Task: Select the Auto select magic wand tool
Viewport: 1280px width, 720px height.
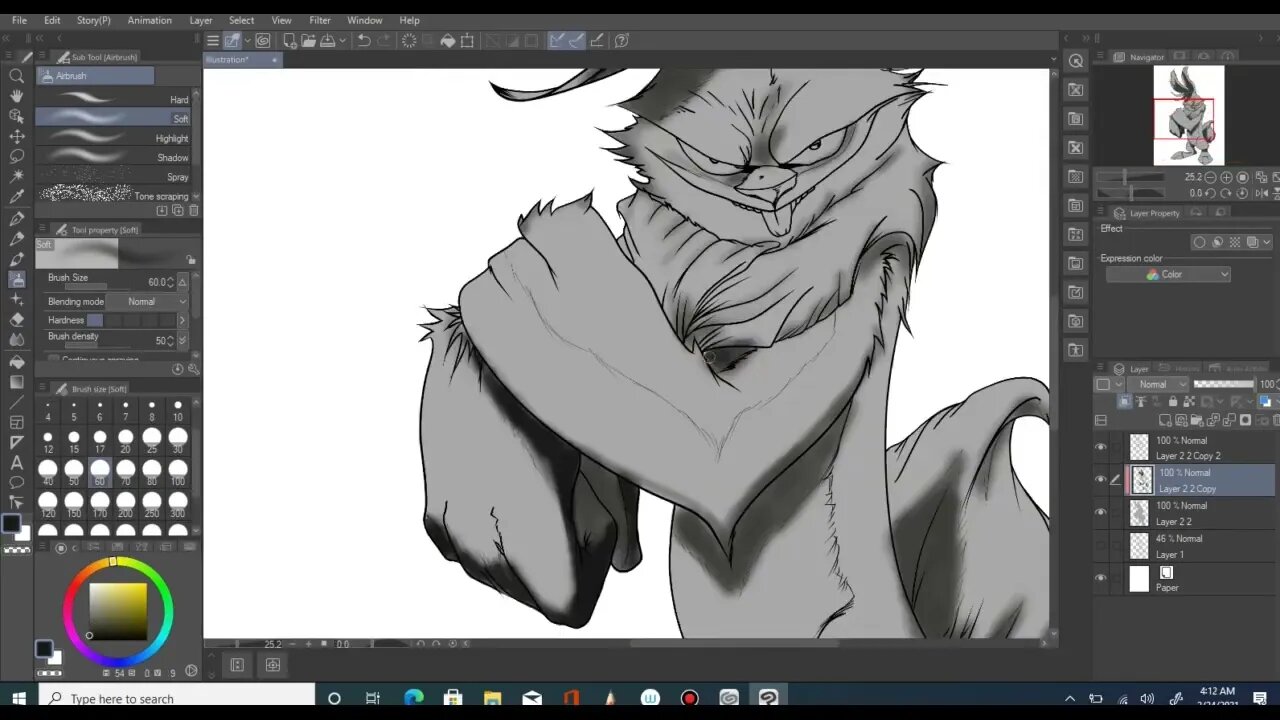Action: (17, 176)
